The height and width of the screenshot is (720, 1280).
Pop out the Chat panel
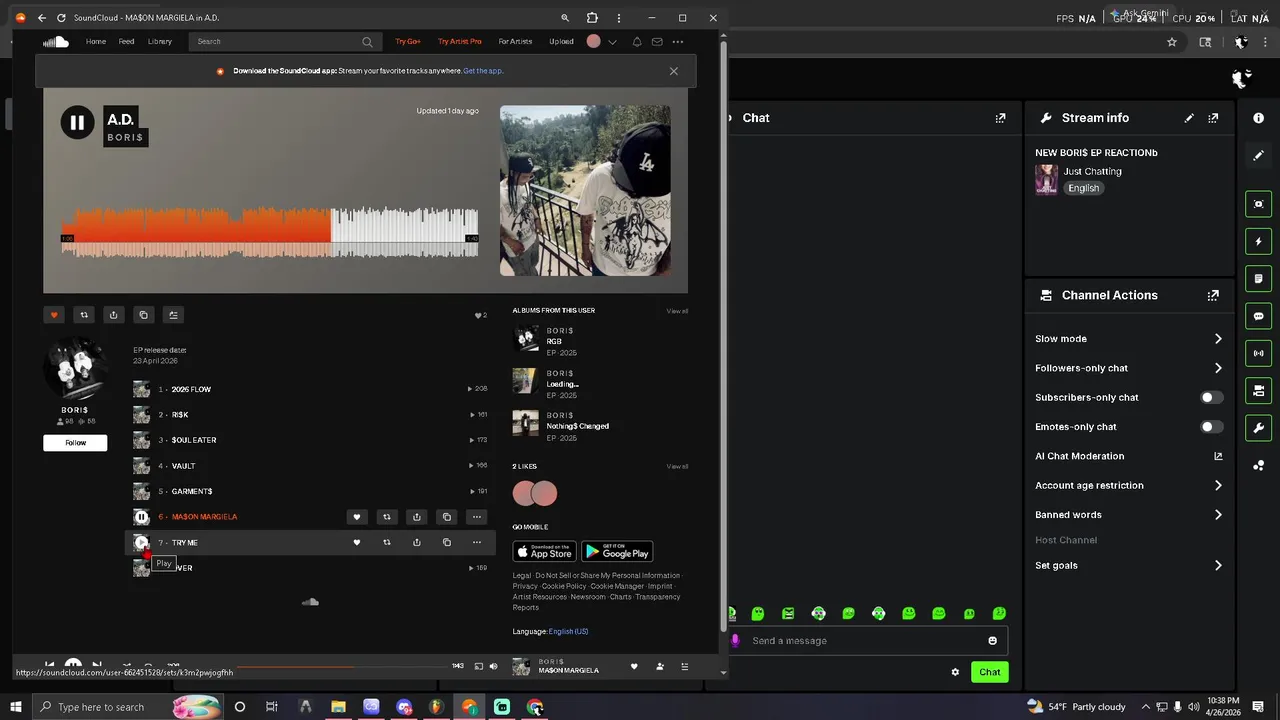pos(1000,118)
